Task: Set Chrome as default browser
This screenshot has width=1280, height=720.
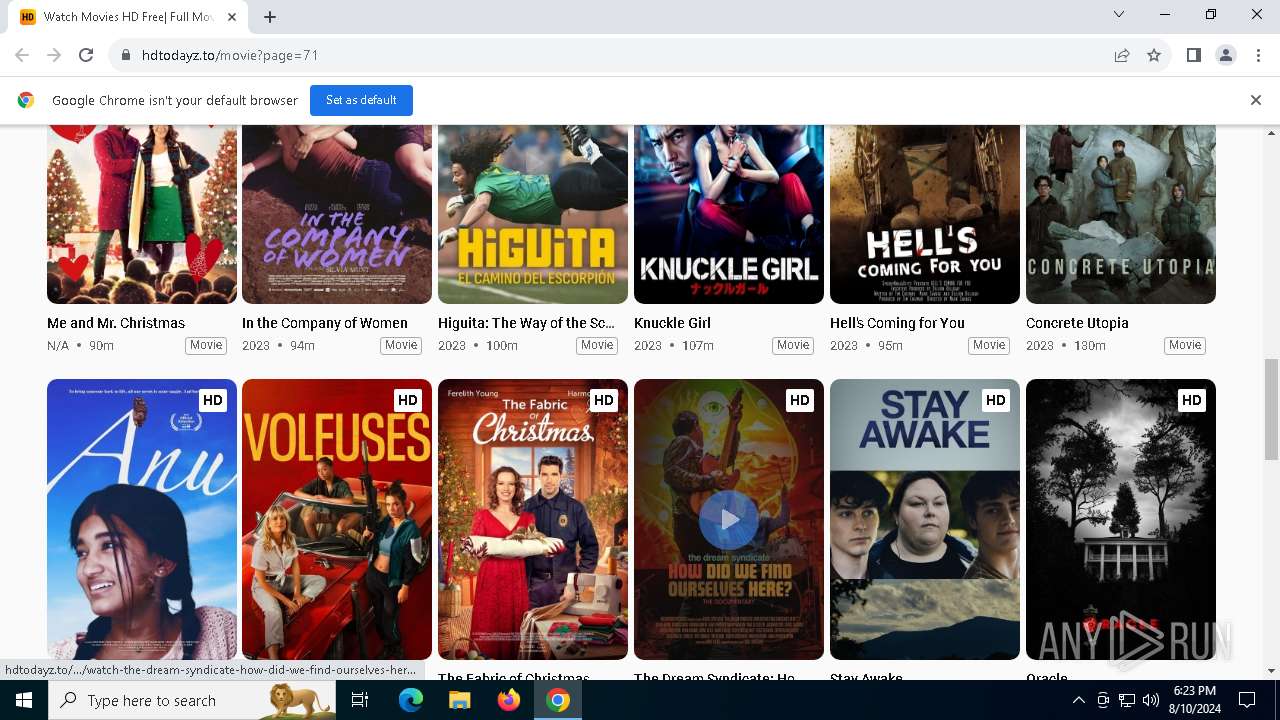Action: pos(361,100)
